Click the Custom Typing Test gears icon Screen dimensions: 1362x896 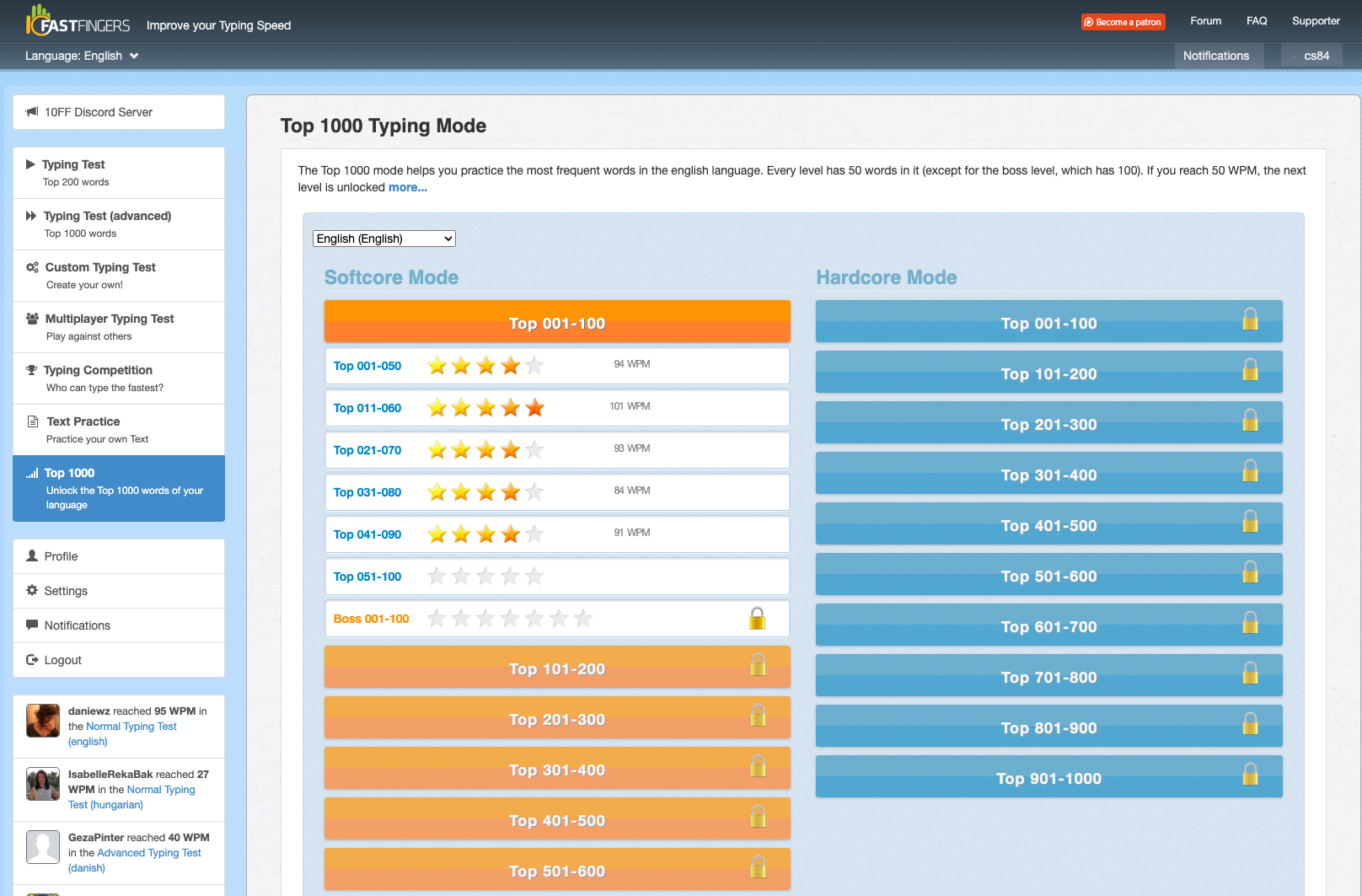pyautogui.click(x=32, y=267)
